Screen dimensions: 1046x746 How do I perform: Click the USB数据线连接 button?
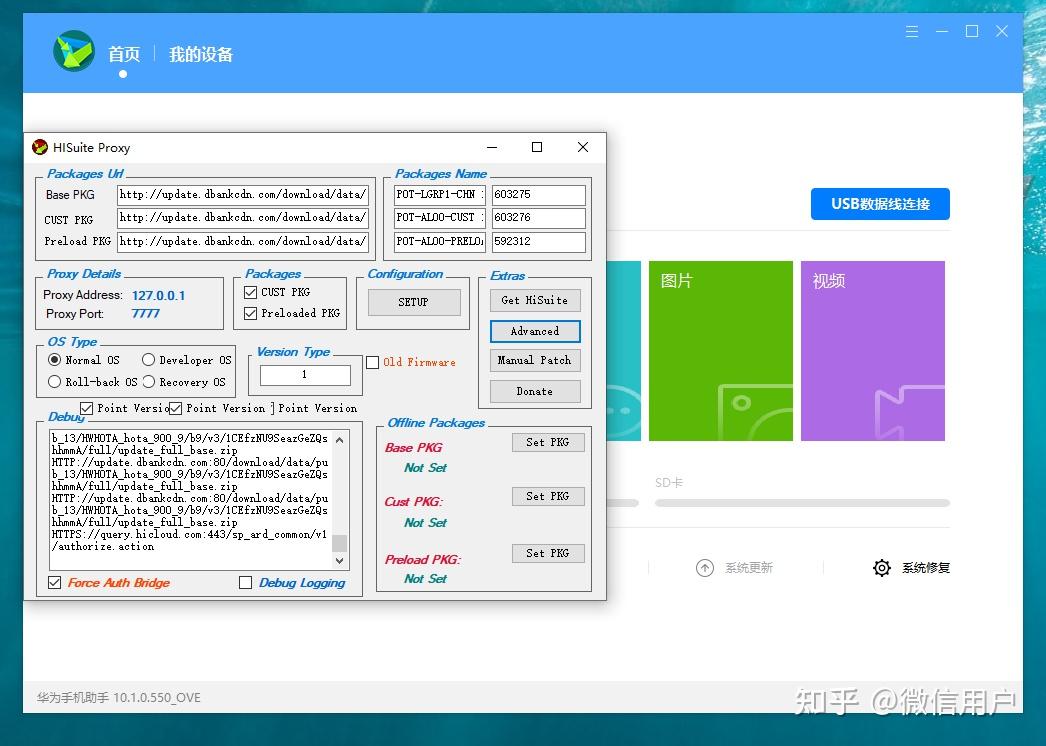[x=880, y=204]
